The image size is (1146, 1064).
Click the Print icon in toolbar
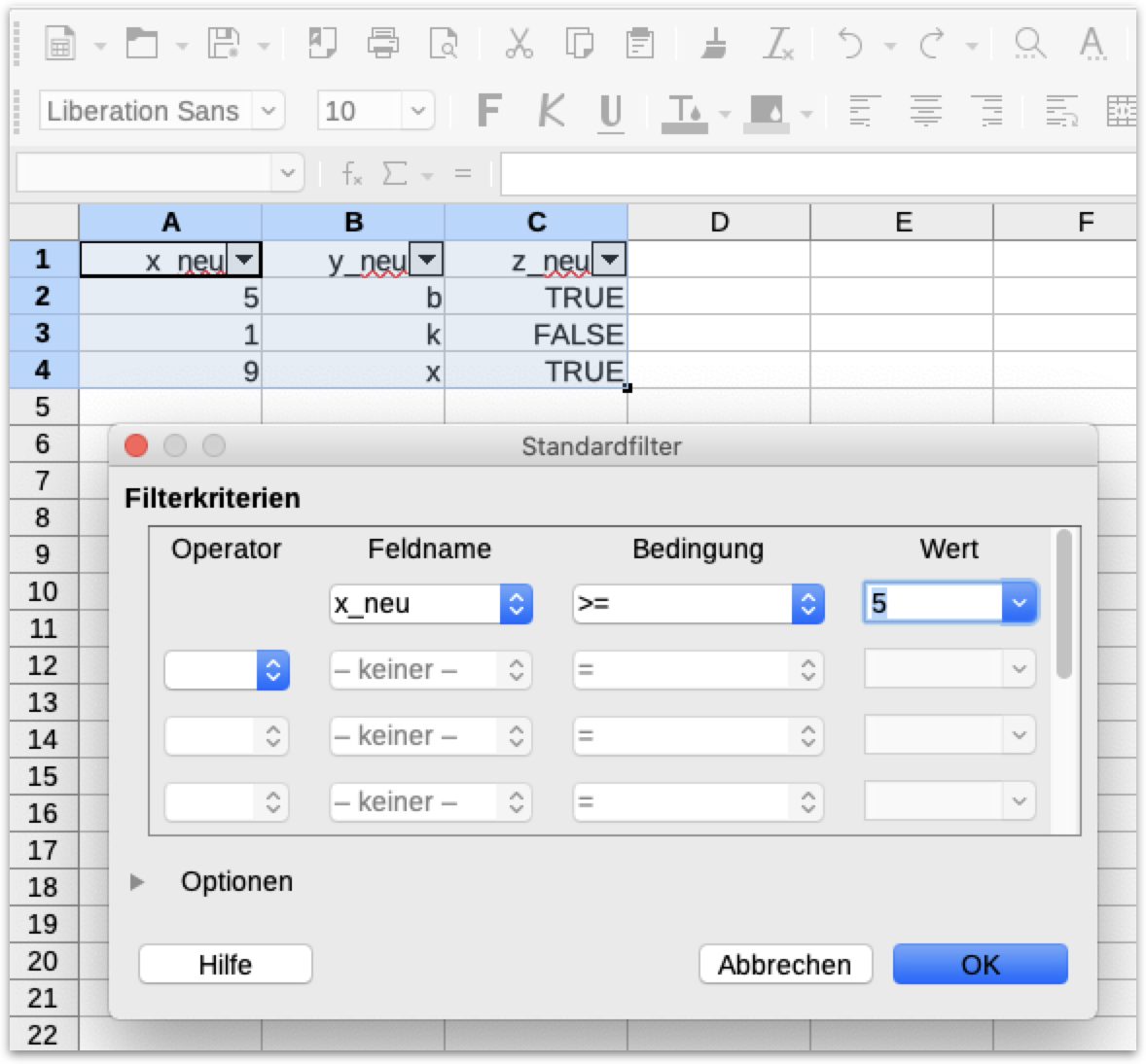(x=382, y=44)
